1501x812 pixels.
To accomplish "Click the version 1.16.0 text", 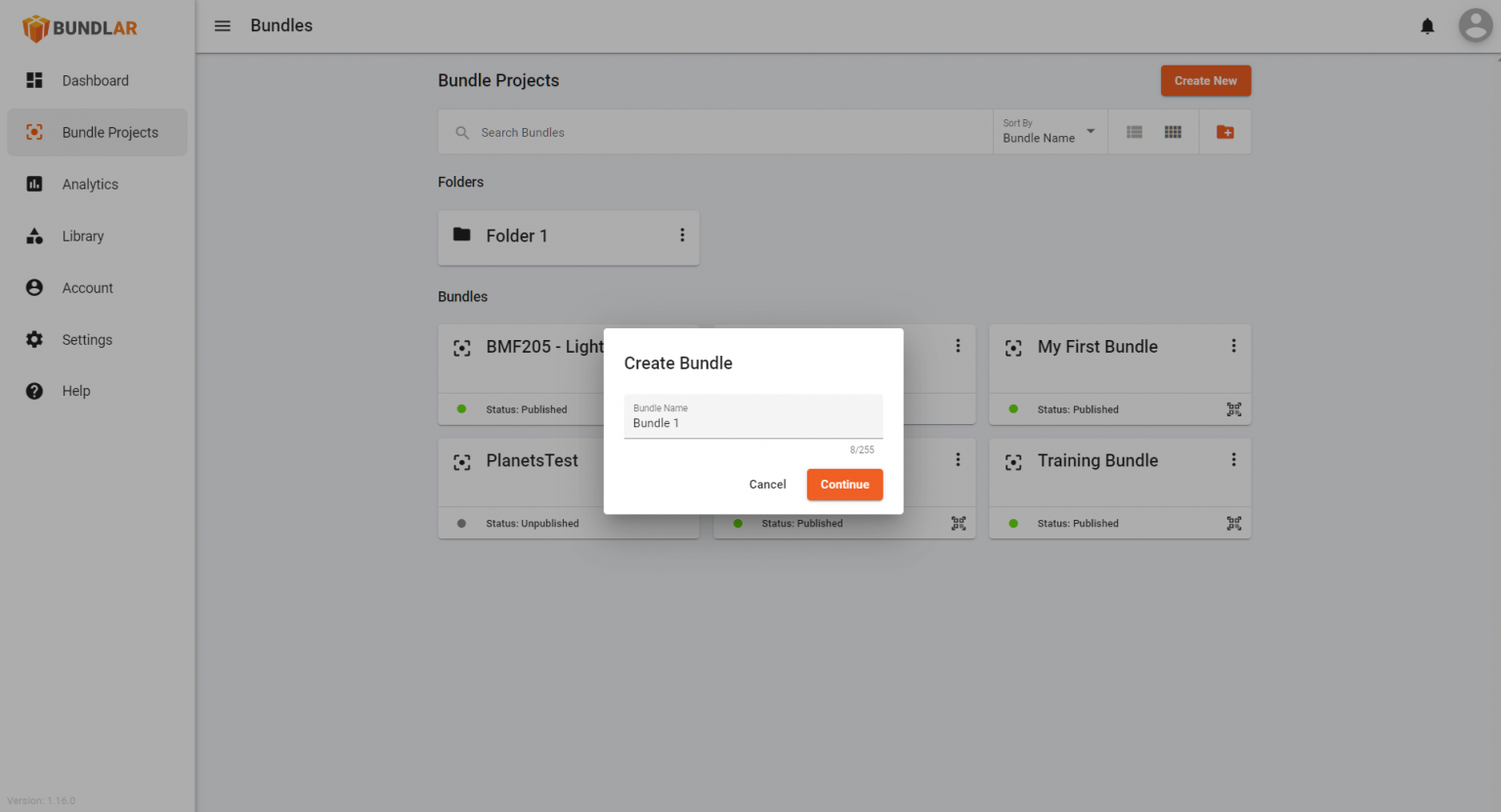I will (41, 800).
